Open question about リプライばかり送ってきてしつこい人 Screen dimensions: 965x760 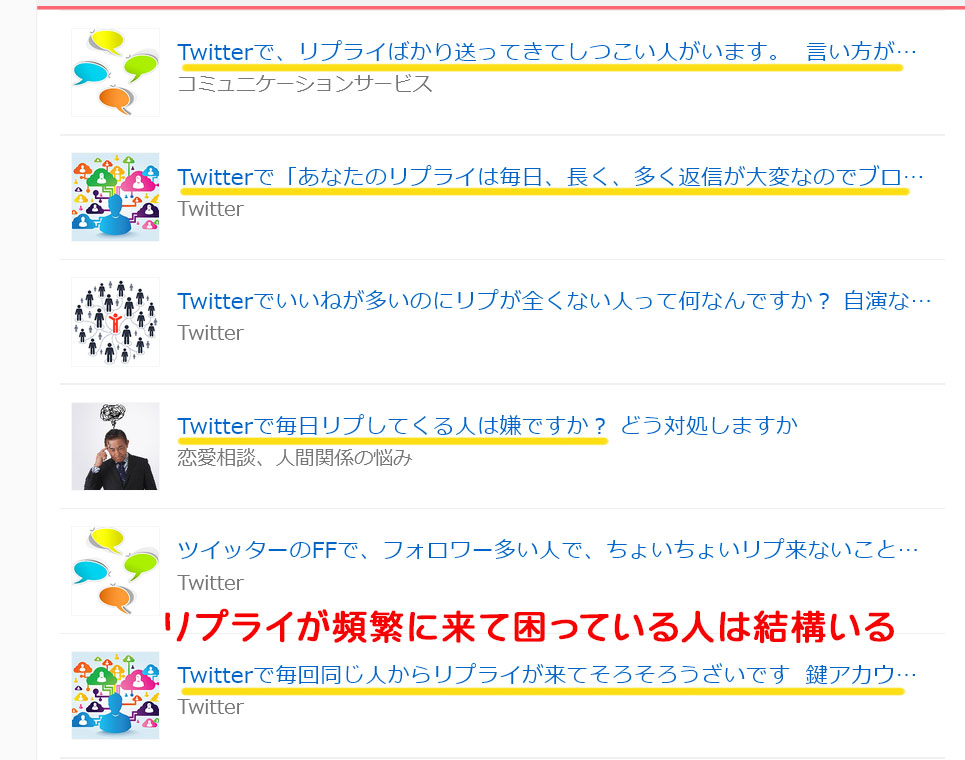(x=547, y=52)
